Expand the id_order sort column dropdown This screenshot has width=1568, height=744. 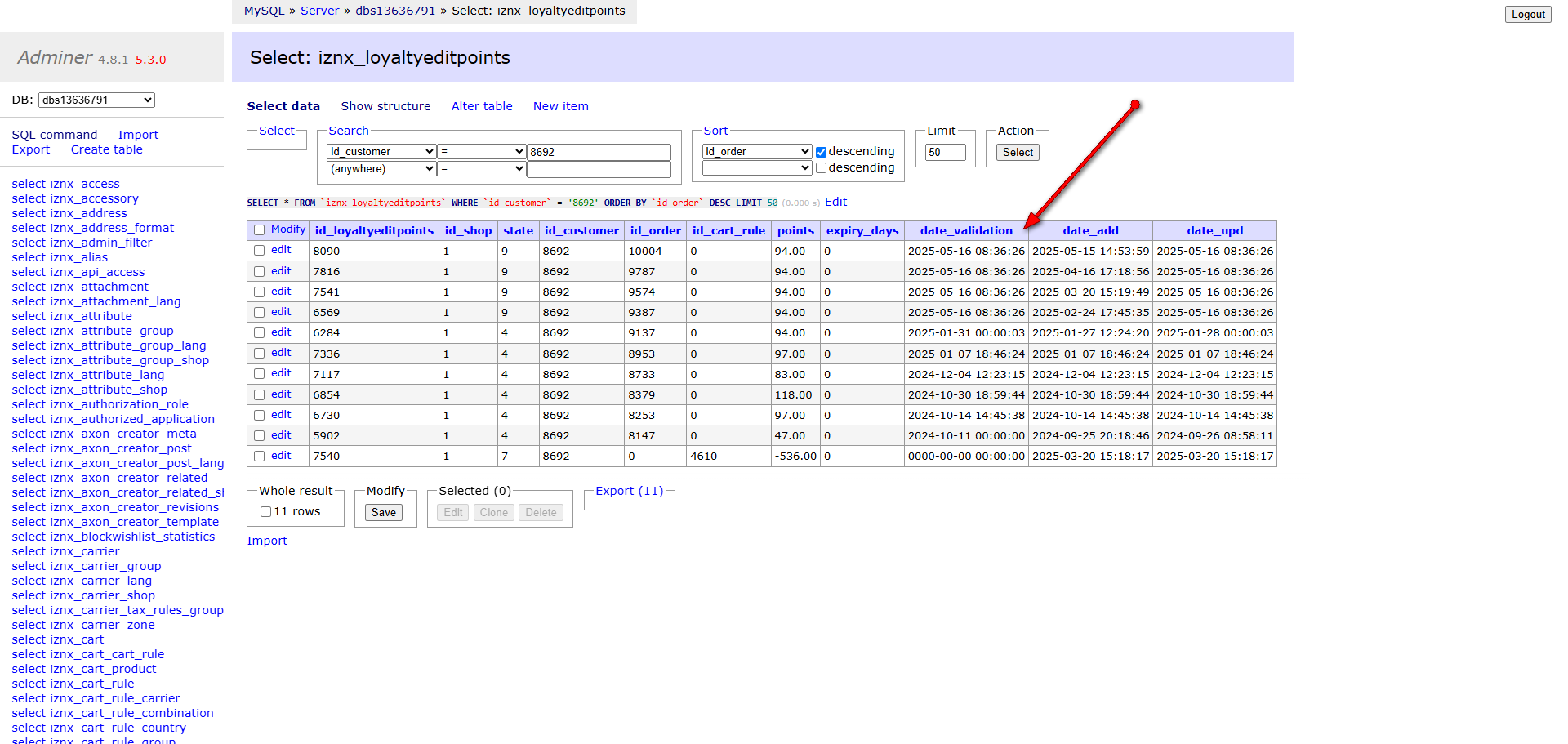click(x=756, y=152)
